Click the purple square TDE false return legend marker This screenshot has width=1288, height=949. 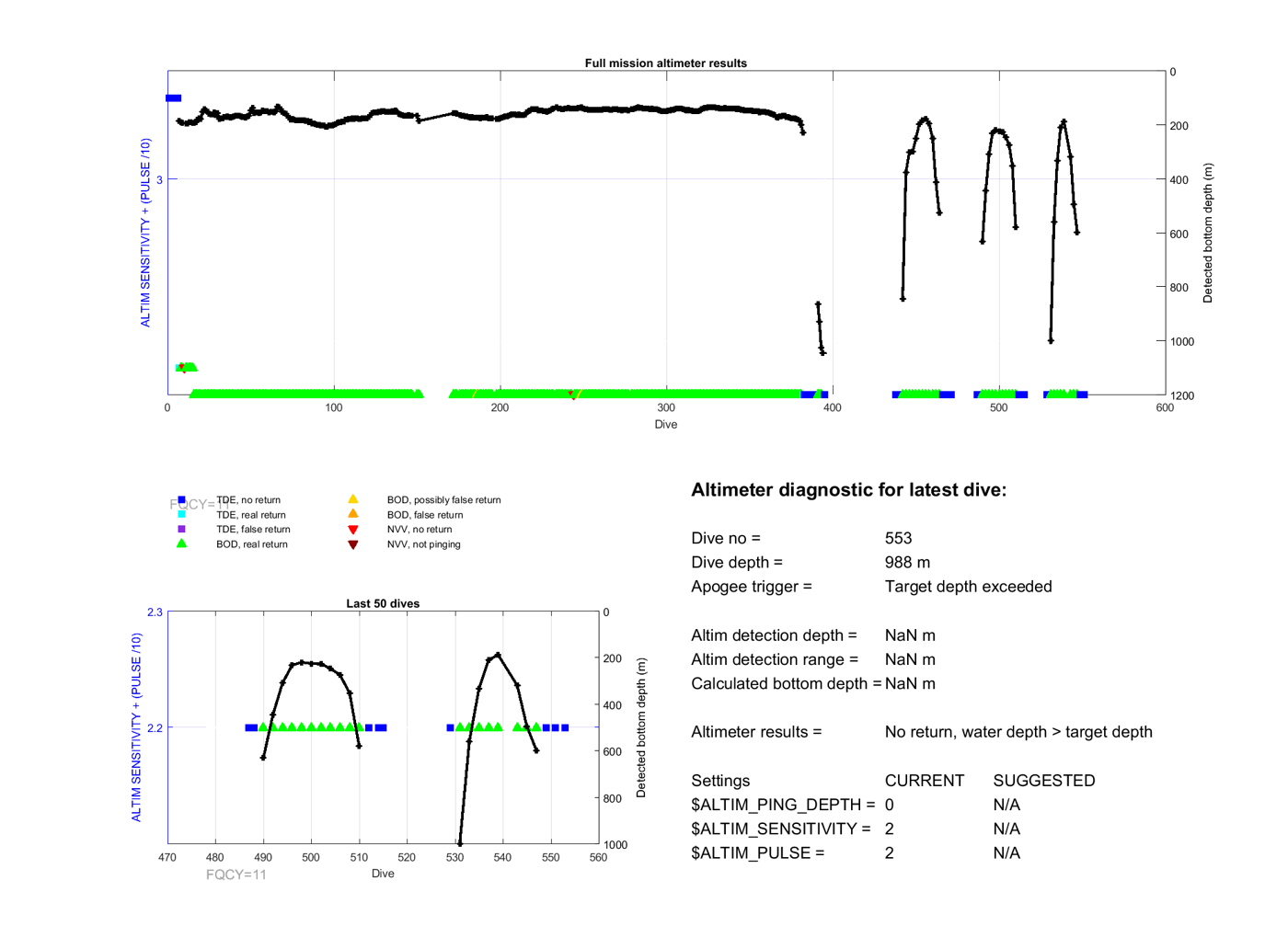[x=181, y=529]
